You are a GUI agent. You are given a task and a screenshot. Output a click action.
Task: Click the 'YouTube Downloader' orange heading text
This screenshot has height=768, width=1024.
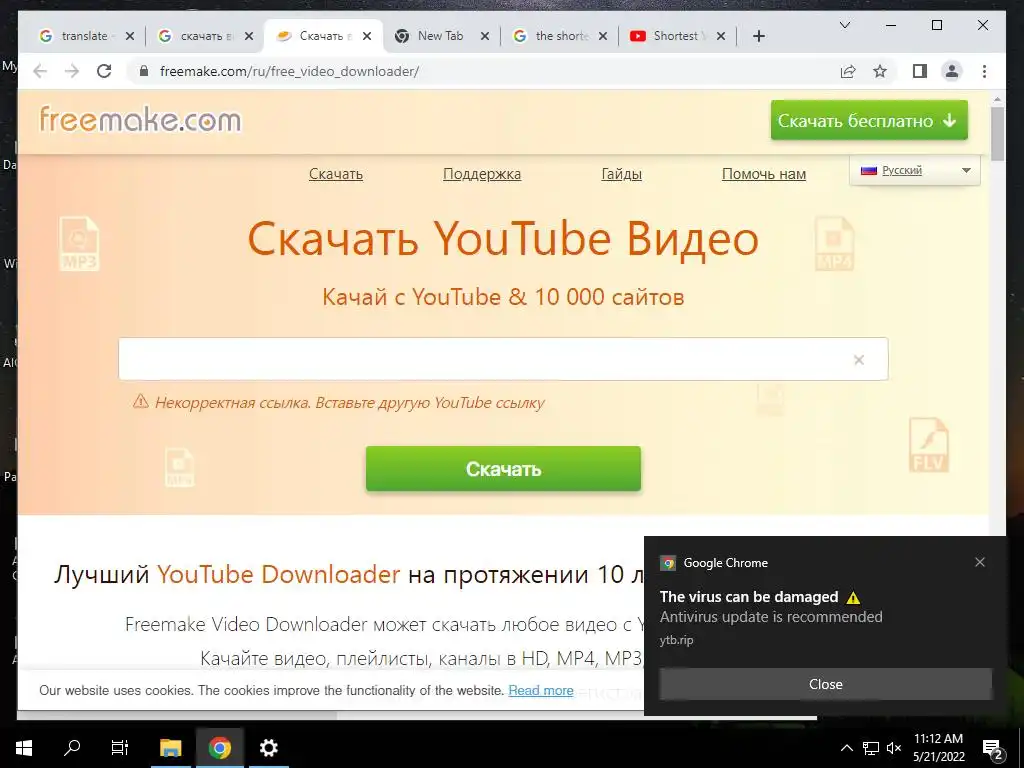(x=278, y=574)
